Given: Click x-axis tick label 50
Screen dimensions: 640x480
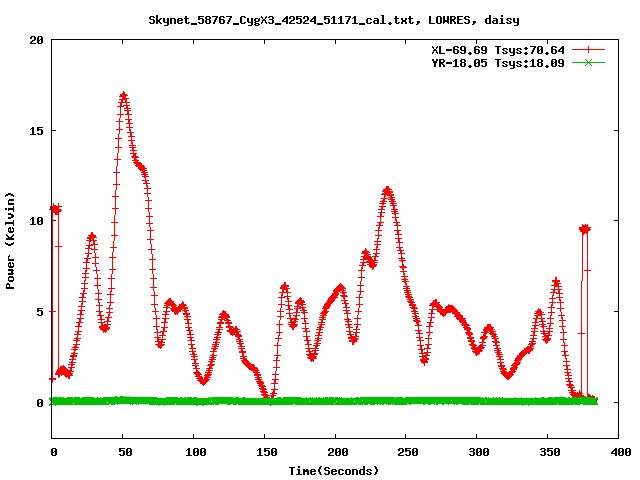Looking at the screenshot, I should coord(125,452).
